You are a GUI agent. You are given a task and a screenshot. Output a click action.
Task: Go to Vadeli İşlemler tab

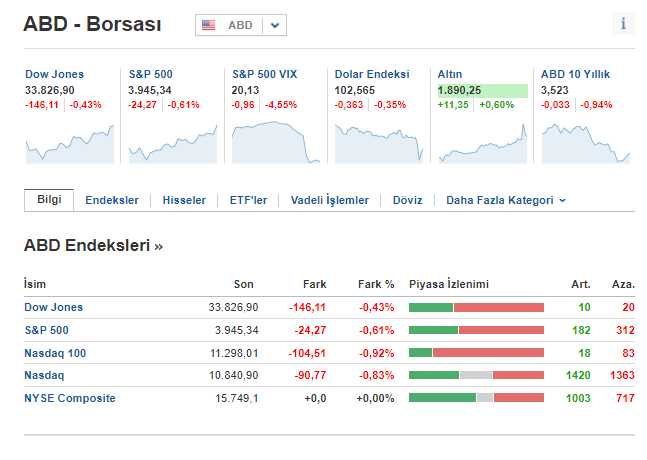pos(329,200)
